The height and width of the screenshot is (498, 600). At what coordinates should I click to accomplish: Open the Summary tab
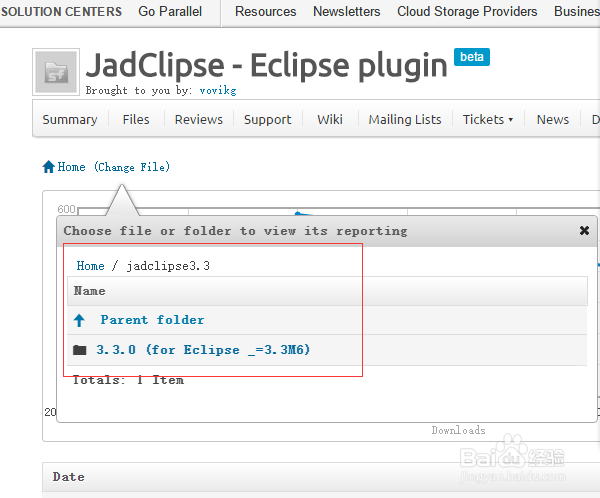(x=70, y=119)
